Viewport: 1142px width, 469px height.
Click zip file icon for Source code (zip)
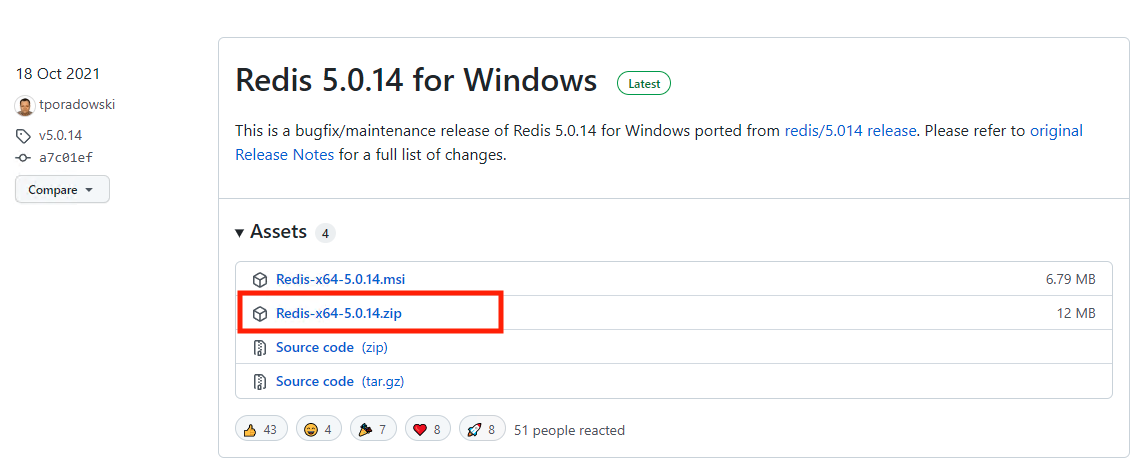(x=259, y=348)
